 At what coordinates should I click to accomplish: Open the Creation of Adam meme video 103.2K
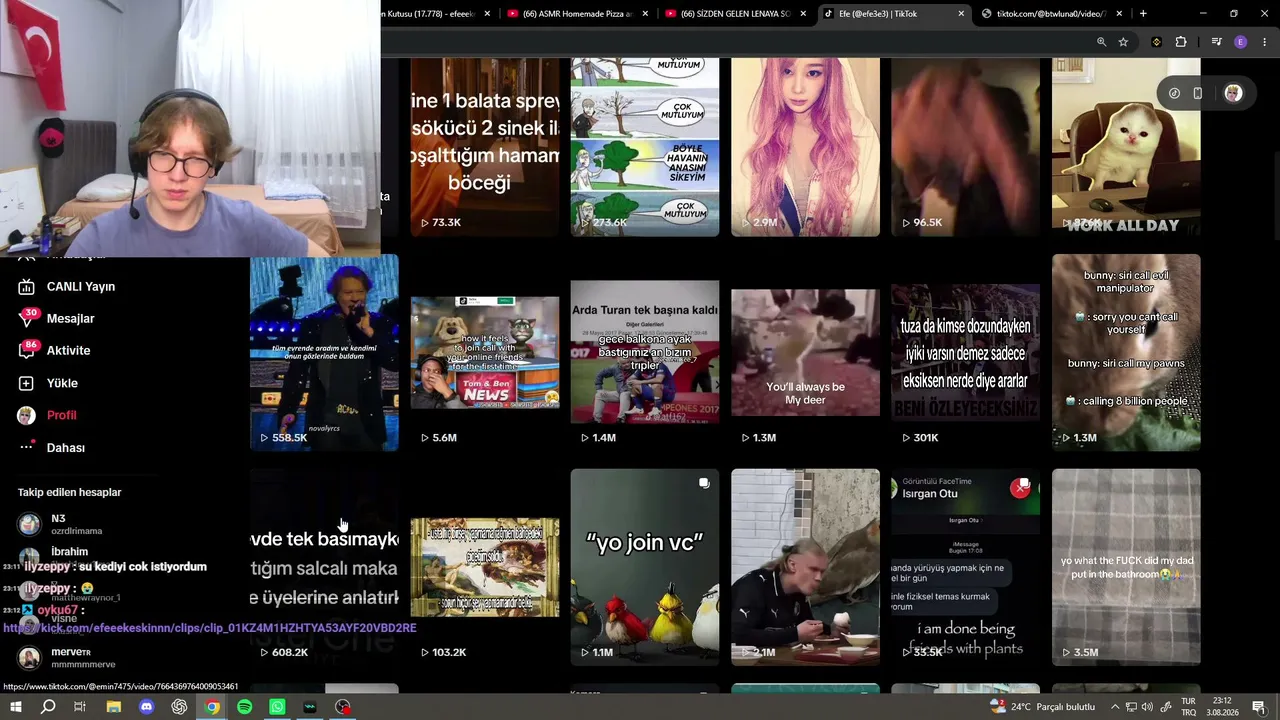point(485,567)
